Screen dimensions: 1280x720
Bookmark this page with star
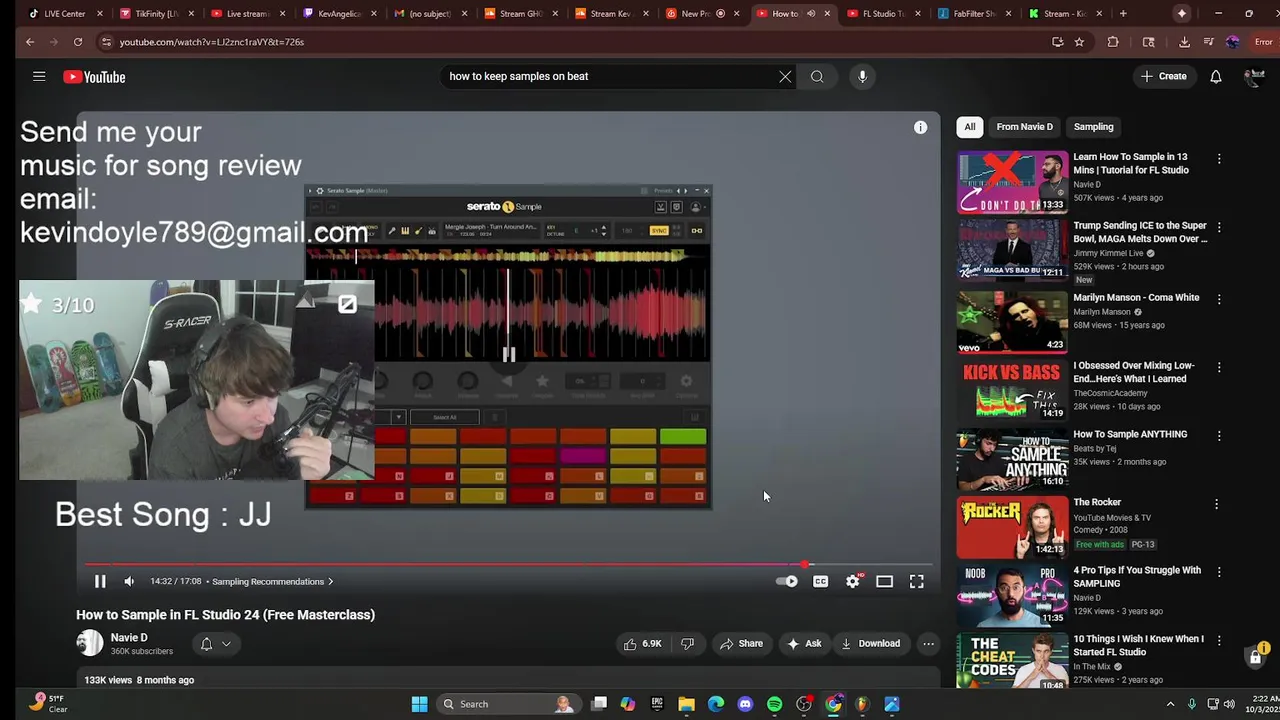(x=1079, y=42)
